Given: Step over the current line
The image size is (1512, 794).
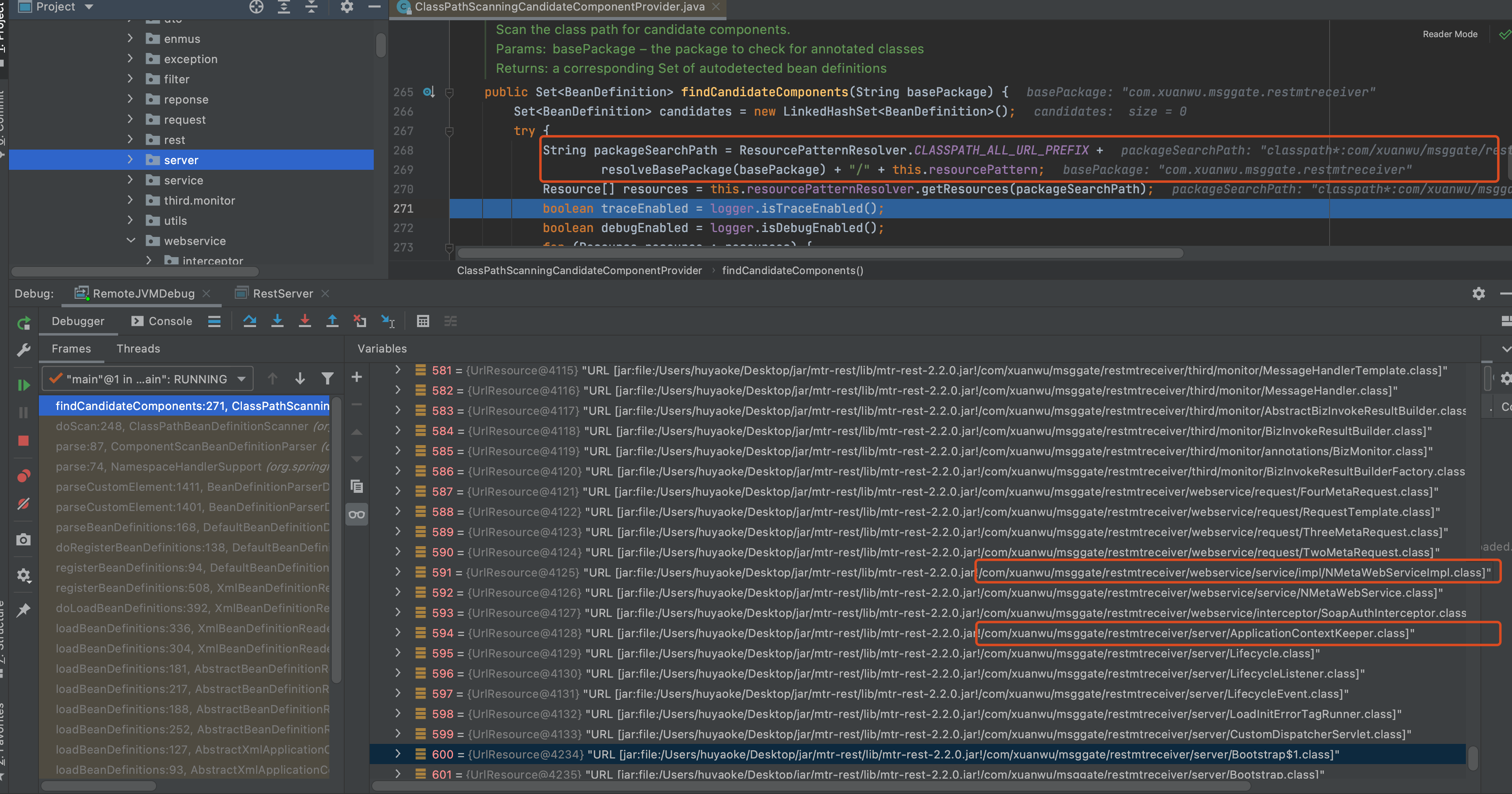Looking at the screenshot, I should 250,321.
